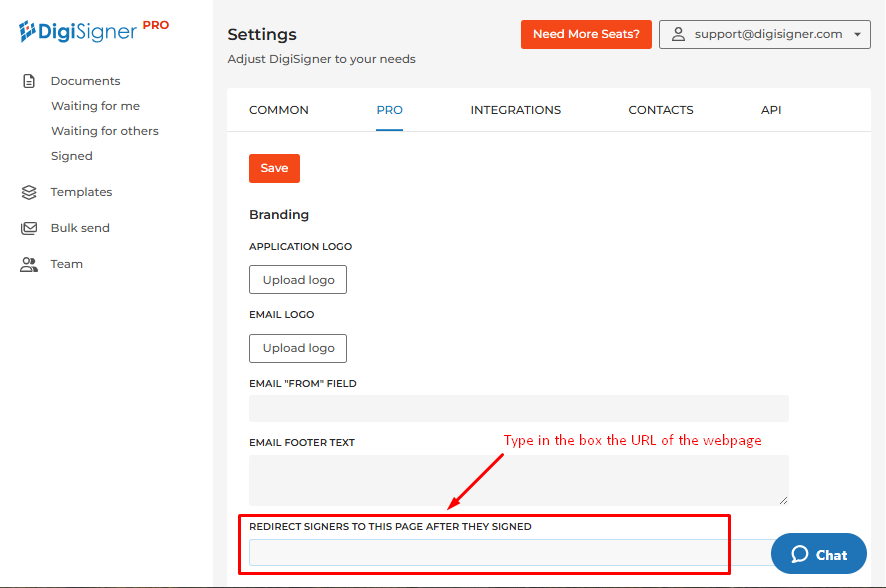Click the user avatar icon beside the email

pos(678,34)
